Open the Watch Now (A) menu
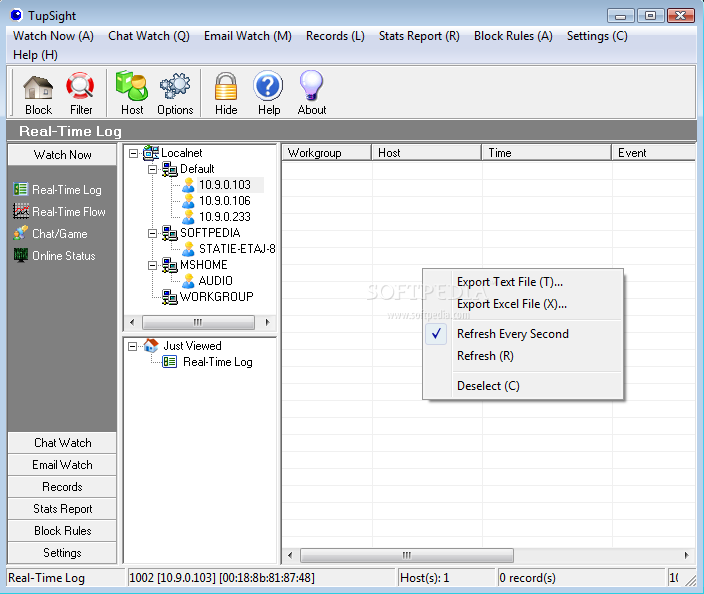Viewport: 704px width, 594px height. coord(53,36)
